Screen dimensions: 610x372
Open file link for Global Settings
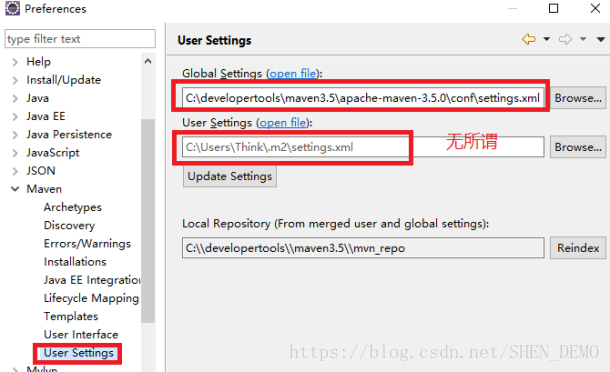(x=293, y=73)
